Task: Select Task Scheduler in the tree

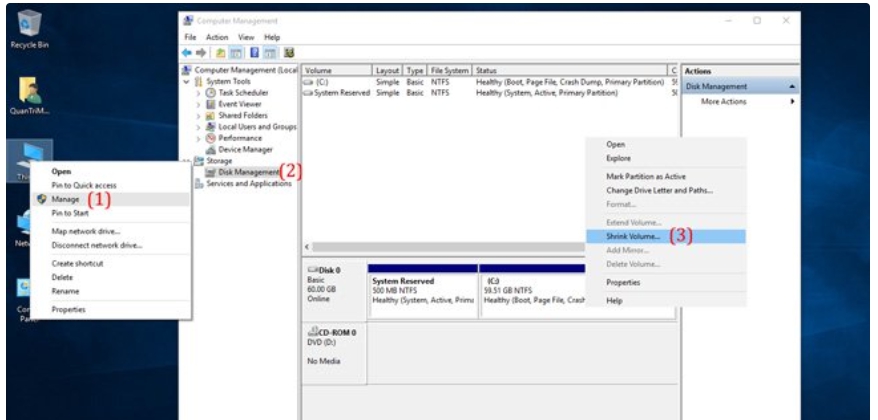Action: (236, 92)
